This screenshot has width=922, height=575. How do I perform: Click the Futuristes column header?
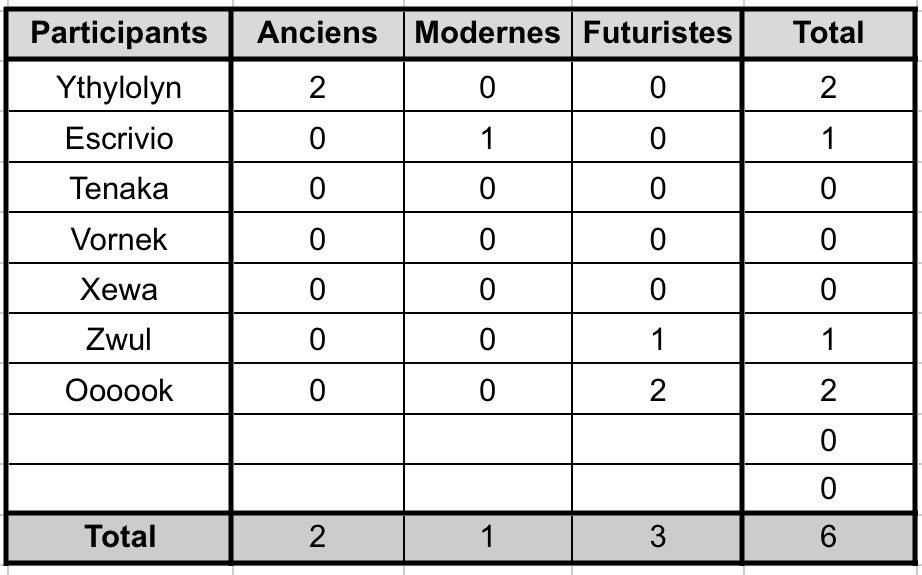657,33
